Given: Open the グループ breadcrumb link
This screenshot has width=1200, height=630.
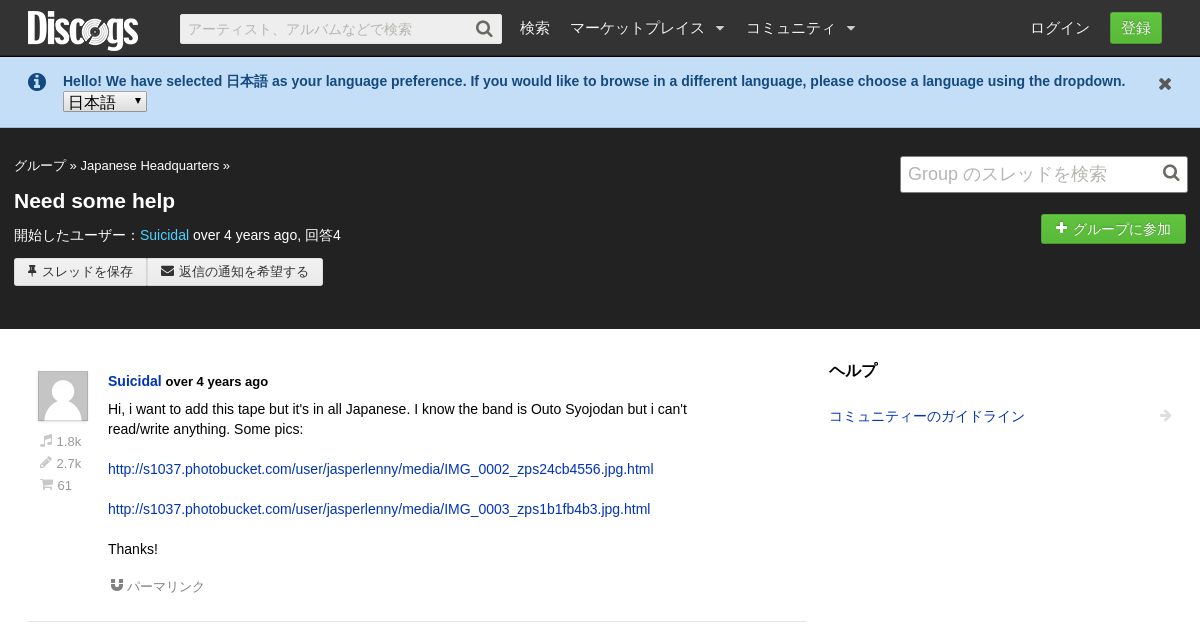Looking at the screenshot, I should [x=40, y=166].
